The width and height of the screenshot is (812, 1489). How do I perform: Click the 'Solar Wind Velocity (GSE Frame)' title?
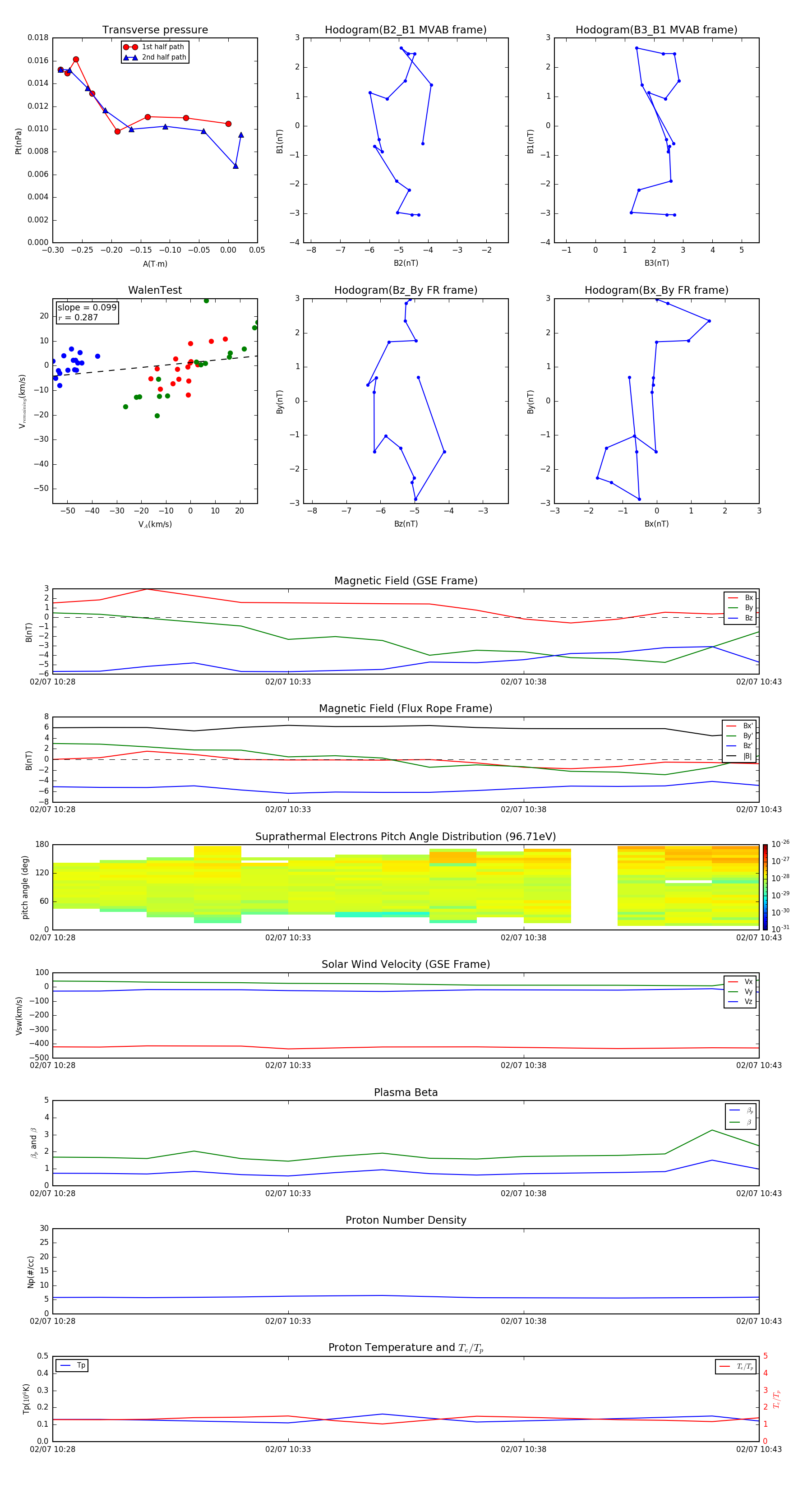click(x=406, y=964)
